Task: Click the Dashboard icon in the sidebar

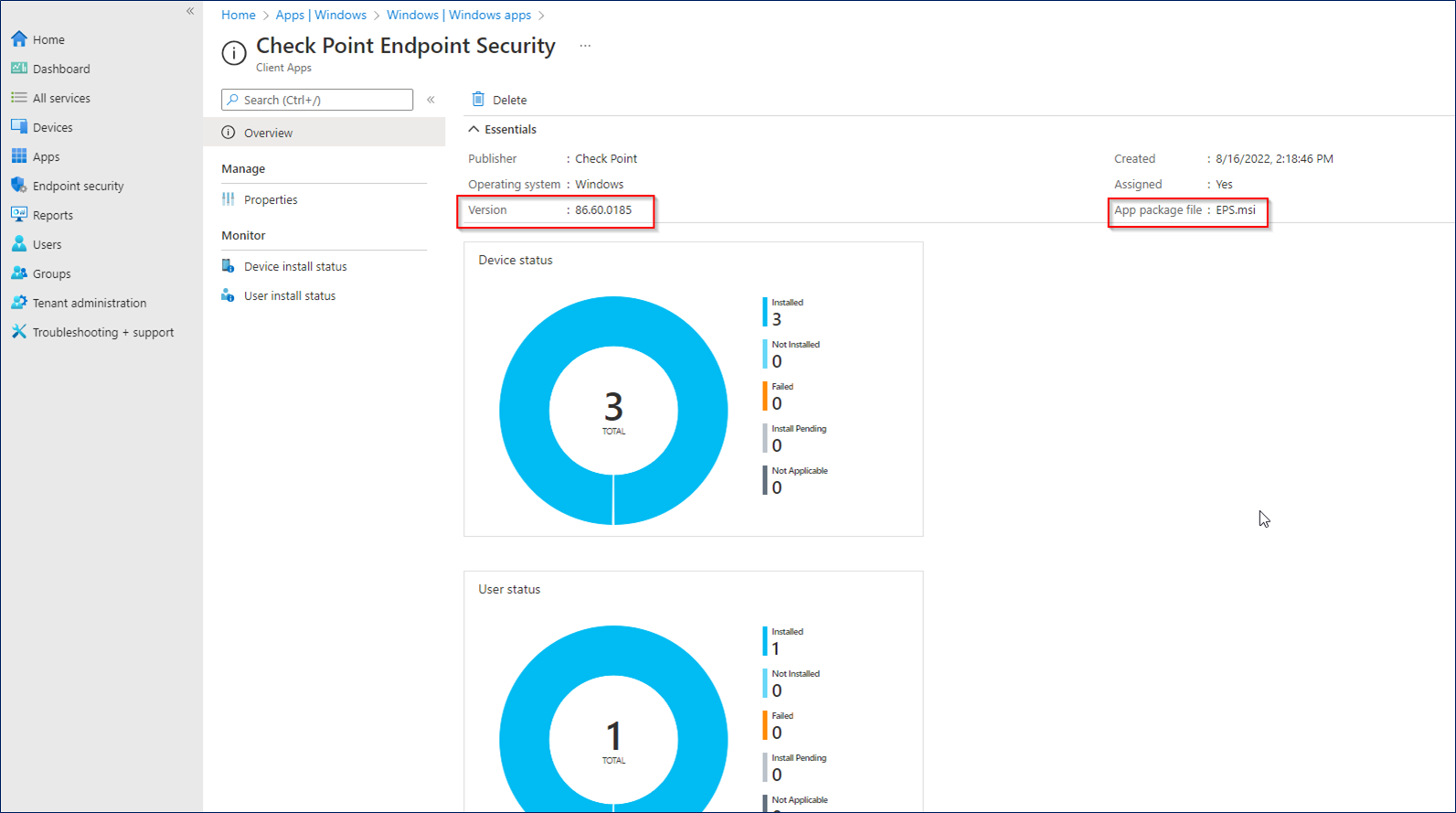Action: 19,69
